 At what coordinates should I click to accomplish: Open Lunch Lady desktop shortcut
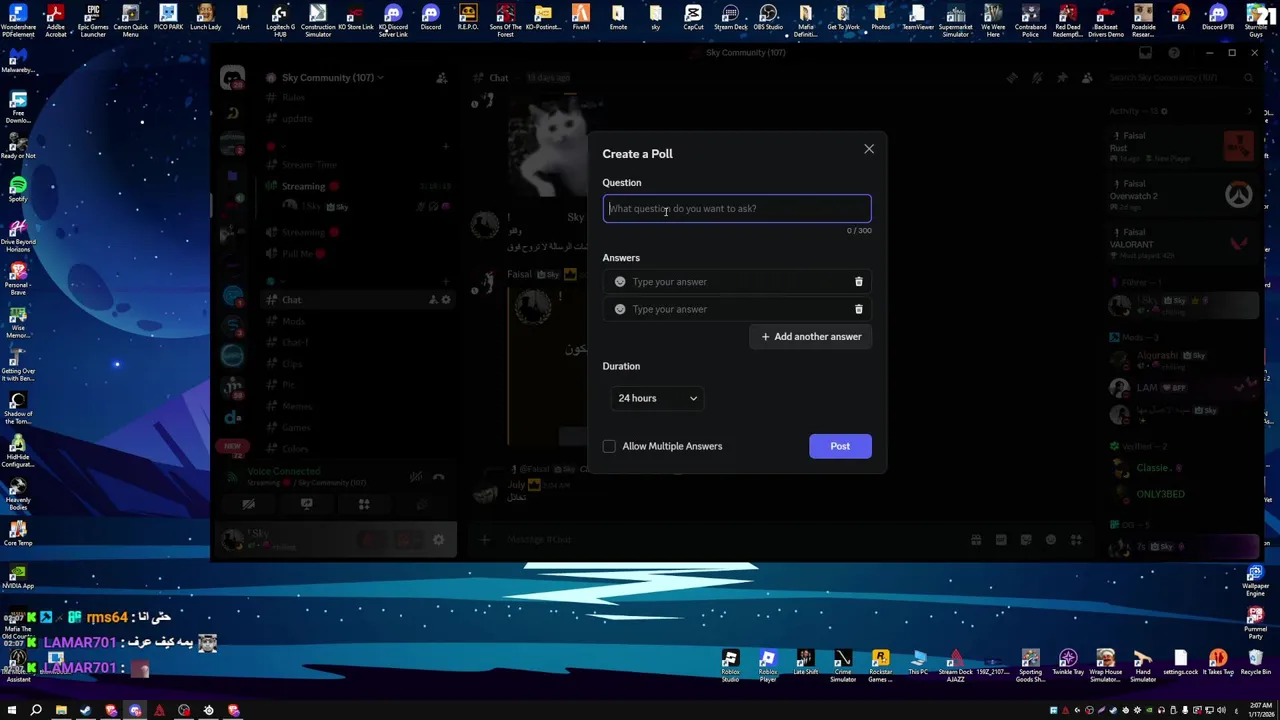pyautogui.click(x=205, y=17)
